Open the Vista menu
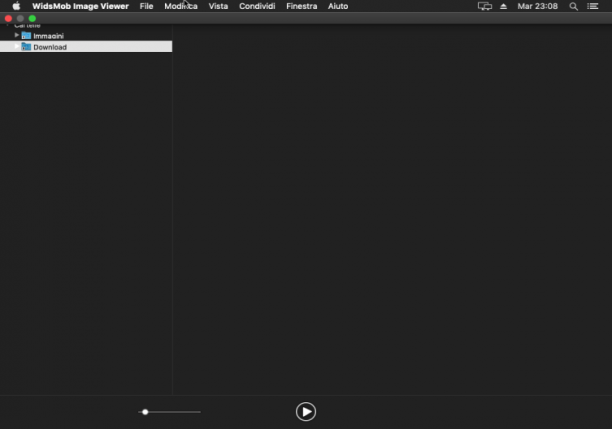 [218, 6]
